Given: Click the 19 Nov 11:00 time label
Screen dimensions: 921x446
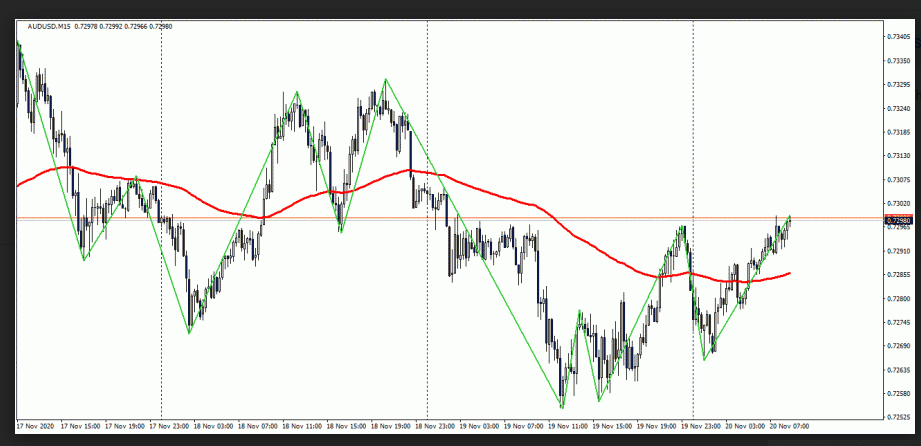Looking at the screenshot, I should click(x=569, y=425).
